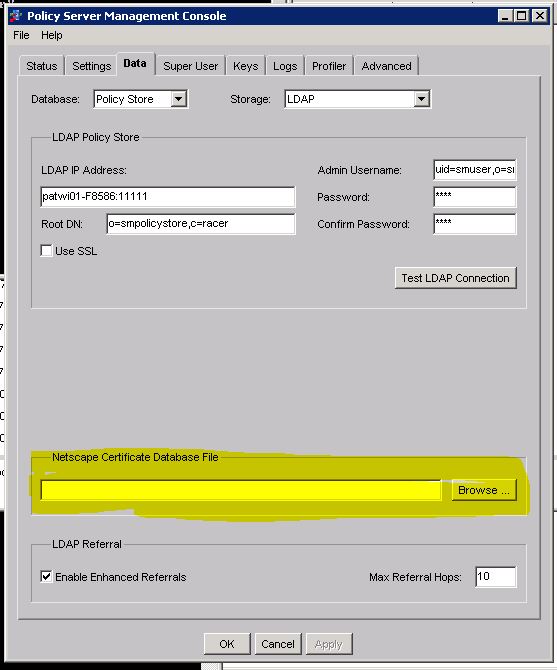Go to the Advanced tab
The height and width of the screenshot is (670, 557).
tap(387, 66)
